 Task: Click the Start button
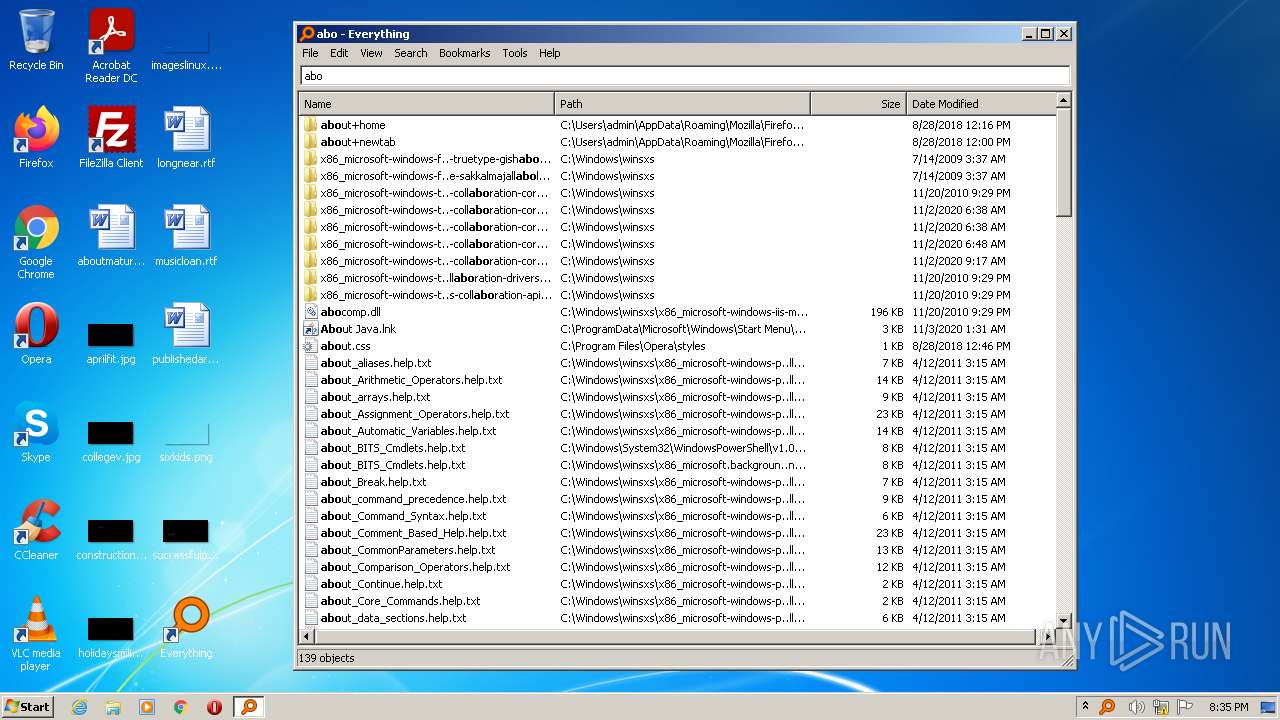pyautogui.click(x=28, y=707)
